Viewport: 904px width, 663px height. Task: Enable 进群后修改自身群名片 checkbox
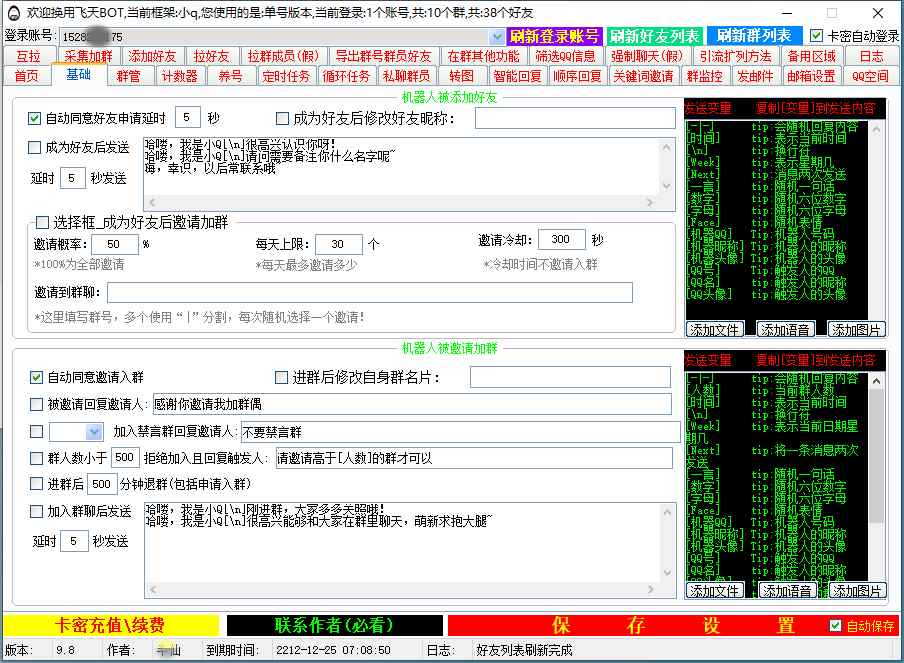281,377
